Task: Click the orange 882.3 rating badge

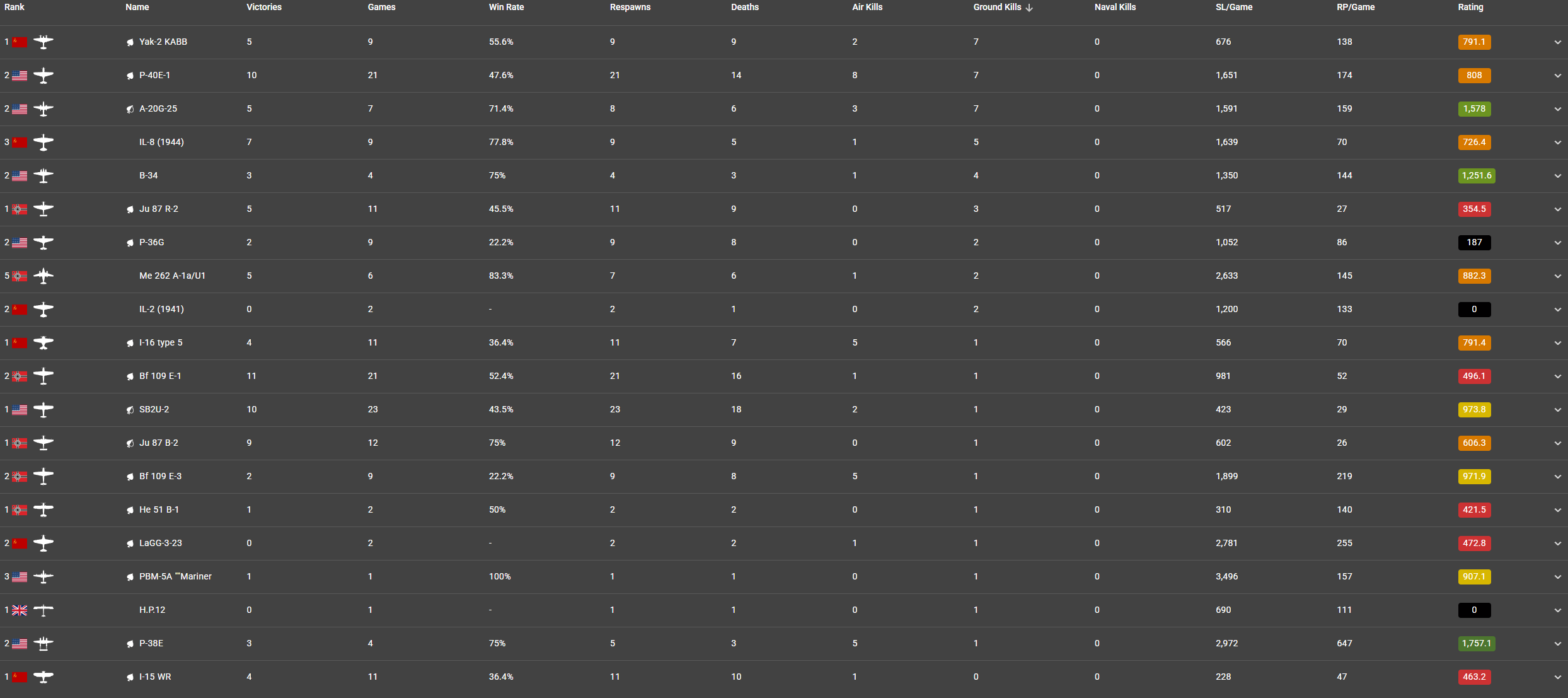Action: coord(1474,276)
